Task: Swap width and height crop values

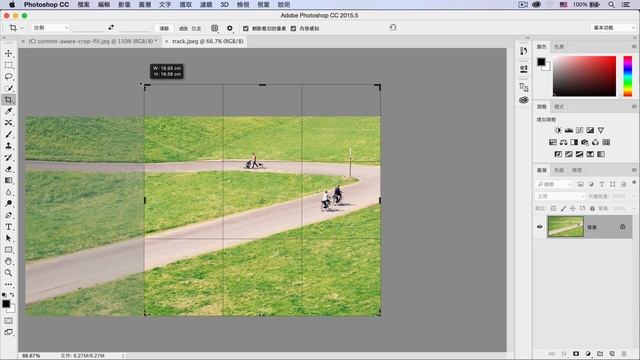Action: pos(111,27)
